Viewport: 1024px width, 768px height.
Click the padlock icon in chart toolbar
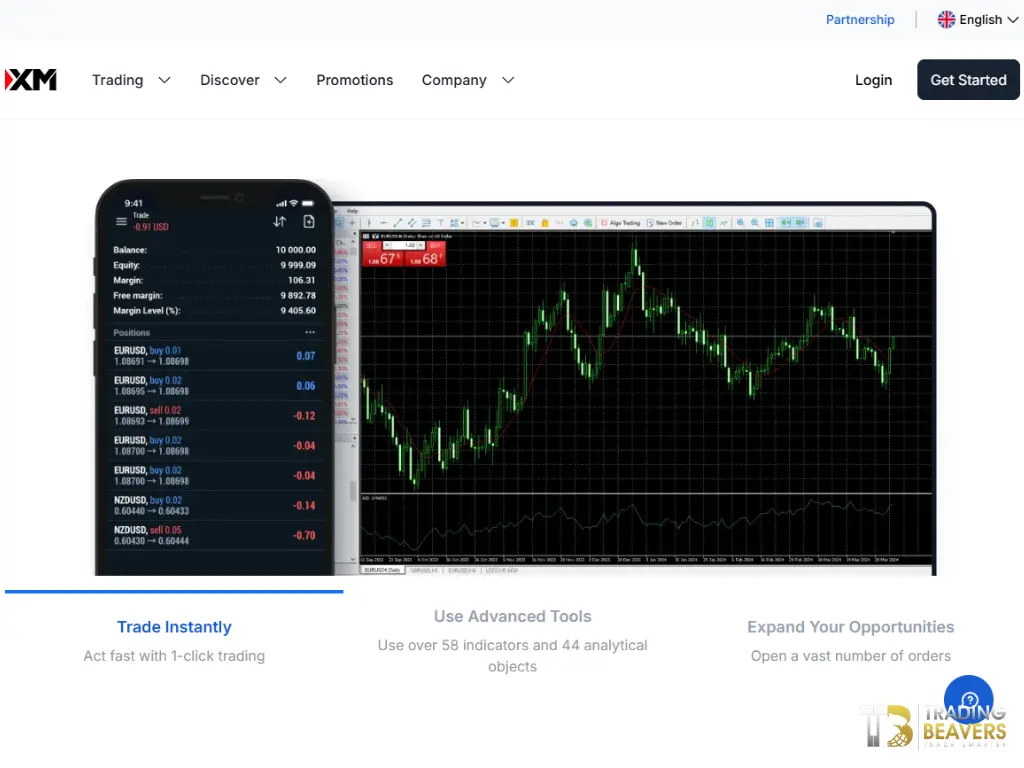tap(545, 223)
